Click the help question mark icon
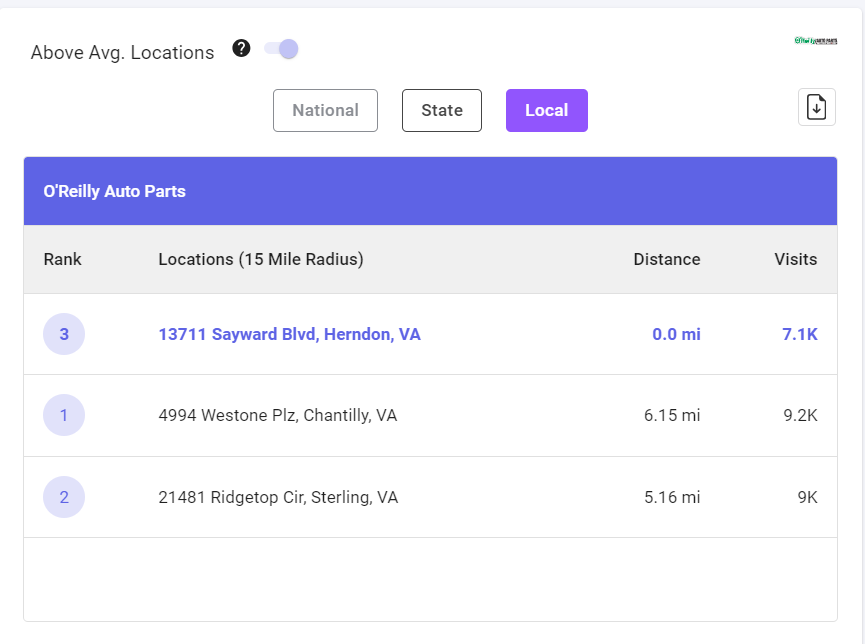 241,48
